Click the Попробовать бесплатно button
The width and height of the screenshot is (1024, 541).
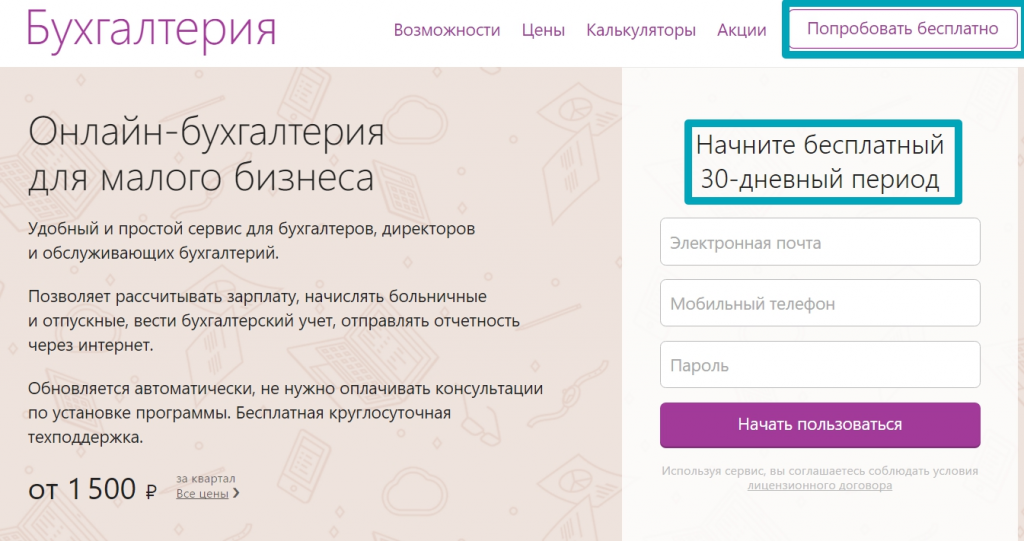(903, 29)
